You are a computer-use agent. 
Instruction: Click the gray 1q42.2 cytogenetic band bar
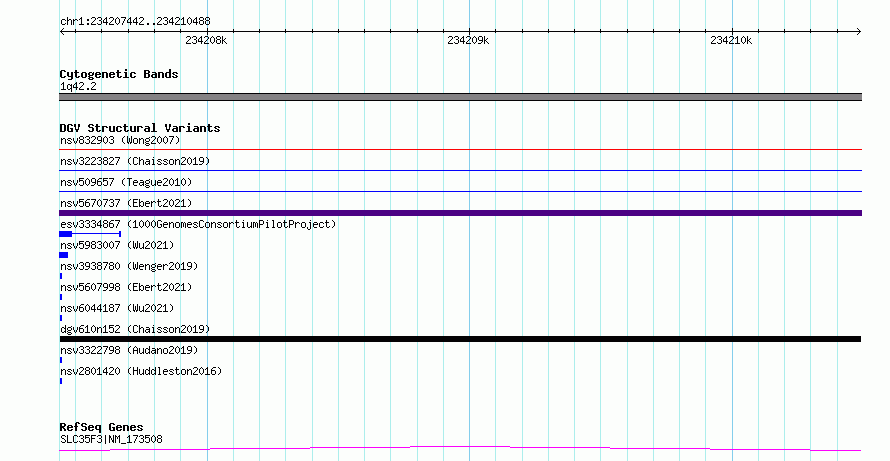point(460,97)
